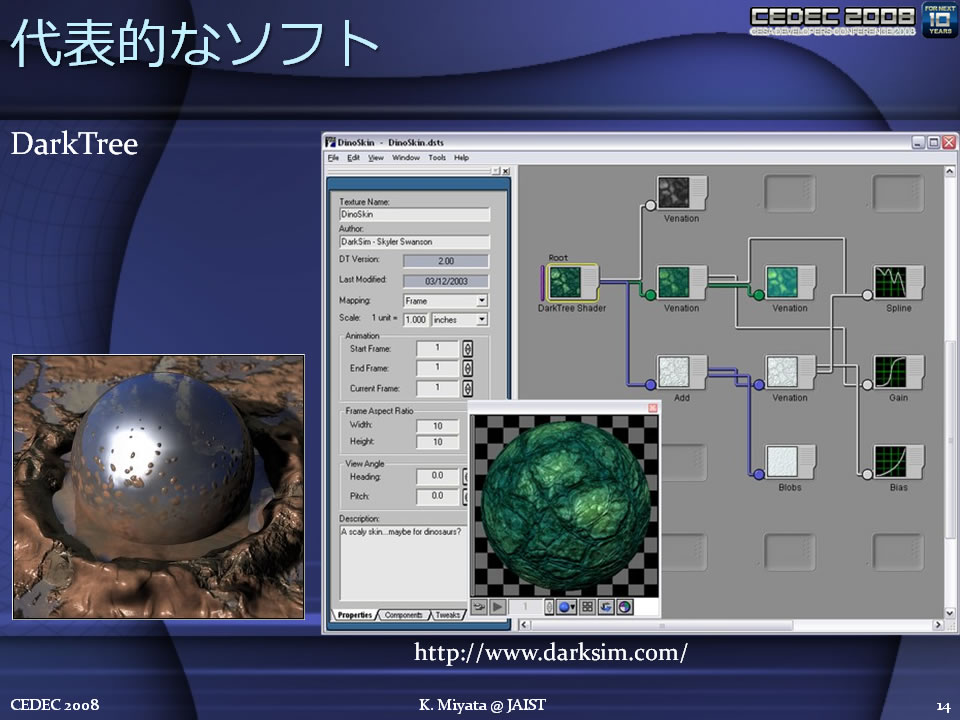Click the Author field with DarkSim - Skyler Swanson

(x=414, y=242)
